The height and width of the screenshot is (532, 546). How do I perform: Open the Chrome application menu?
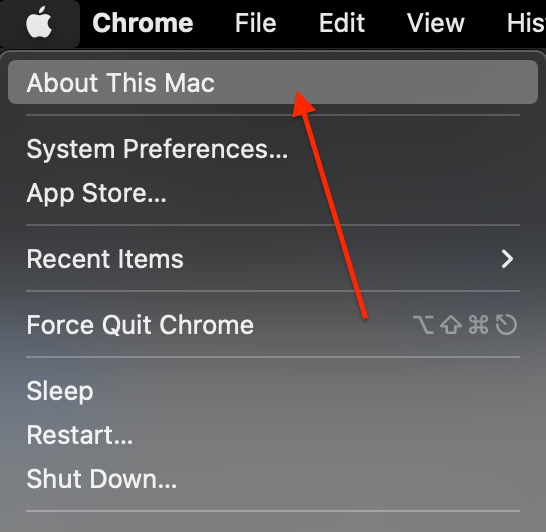(x=143, y=23)
